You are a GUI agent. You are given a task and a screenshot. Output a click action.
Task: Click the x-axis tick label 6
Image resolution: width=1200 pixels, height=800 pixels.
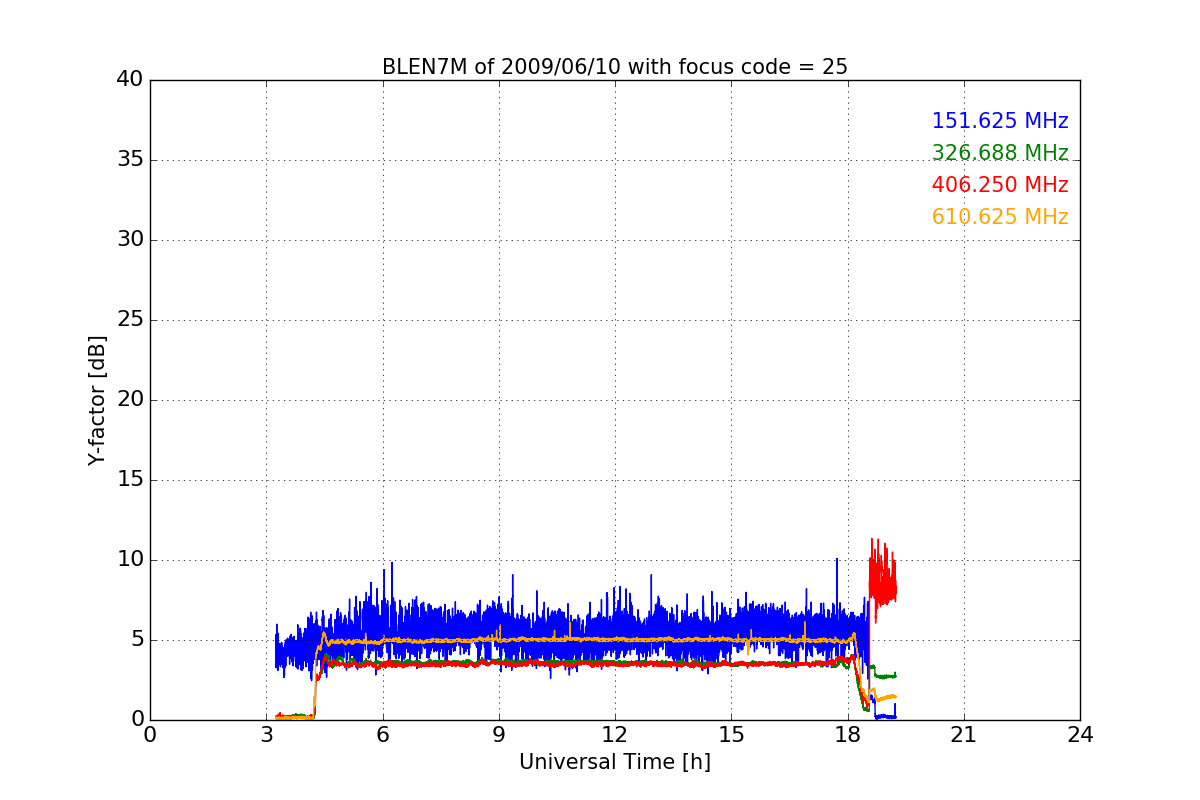[x=383, y=734]
